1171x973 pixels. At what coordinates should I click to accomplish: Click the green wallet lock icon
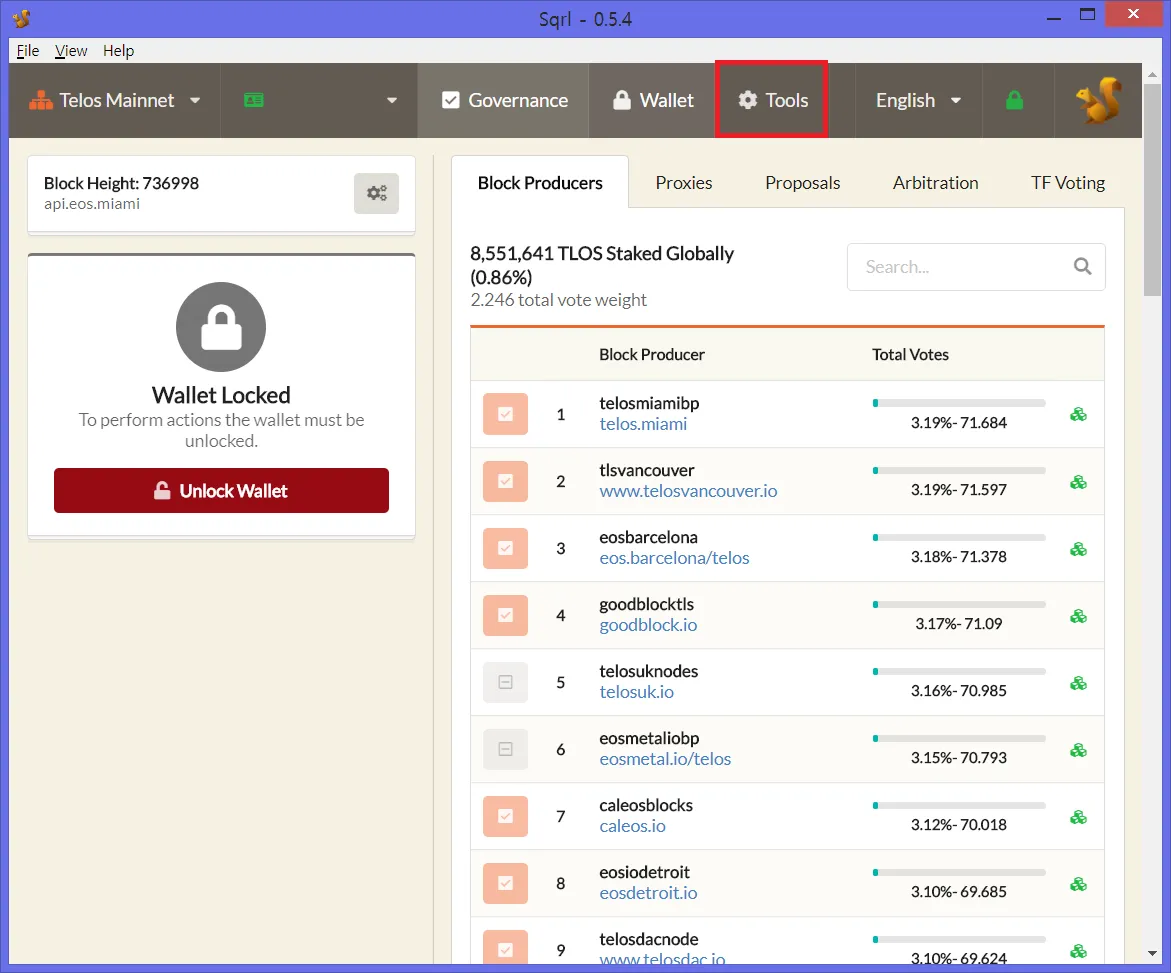pyautogui.click(x=1014, y=100)
